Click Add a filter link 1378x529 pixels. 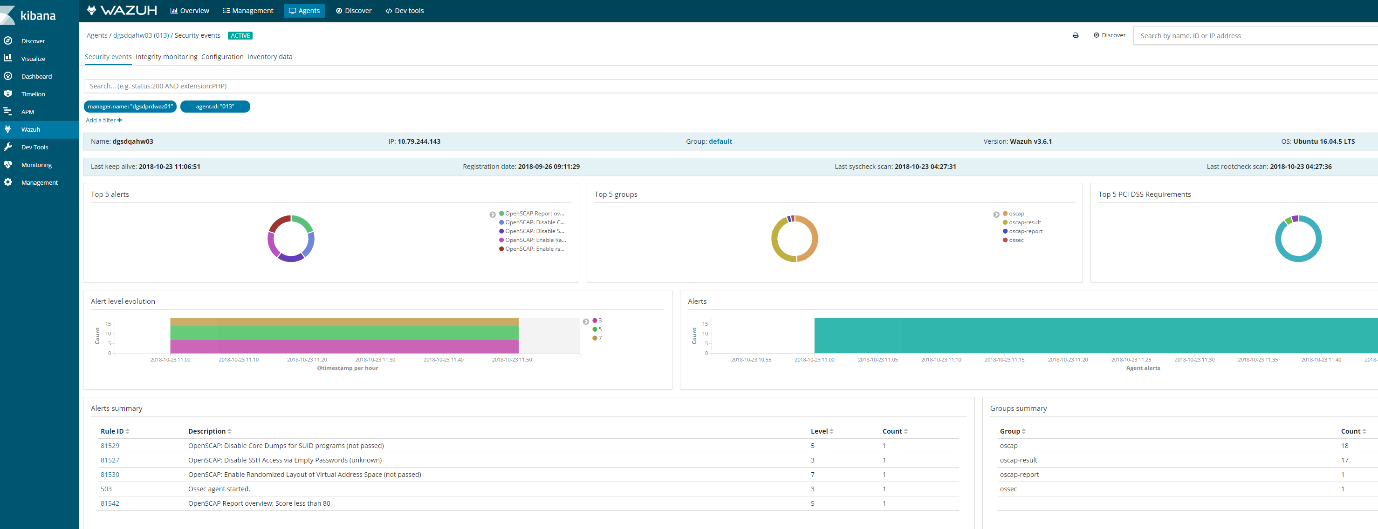pos(104,120)
